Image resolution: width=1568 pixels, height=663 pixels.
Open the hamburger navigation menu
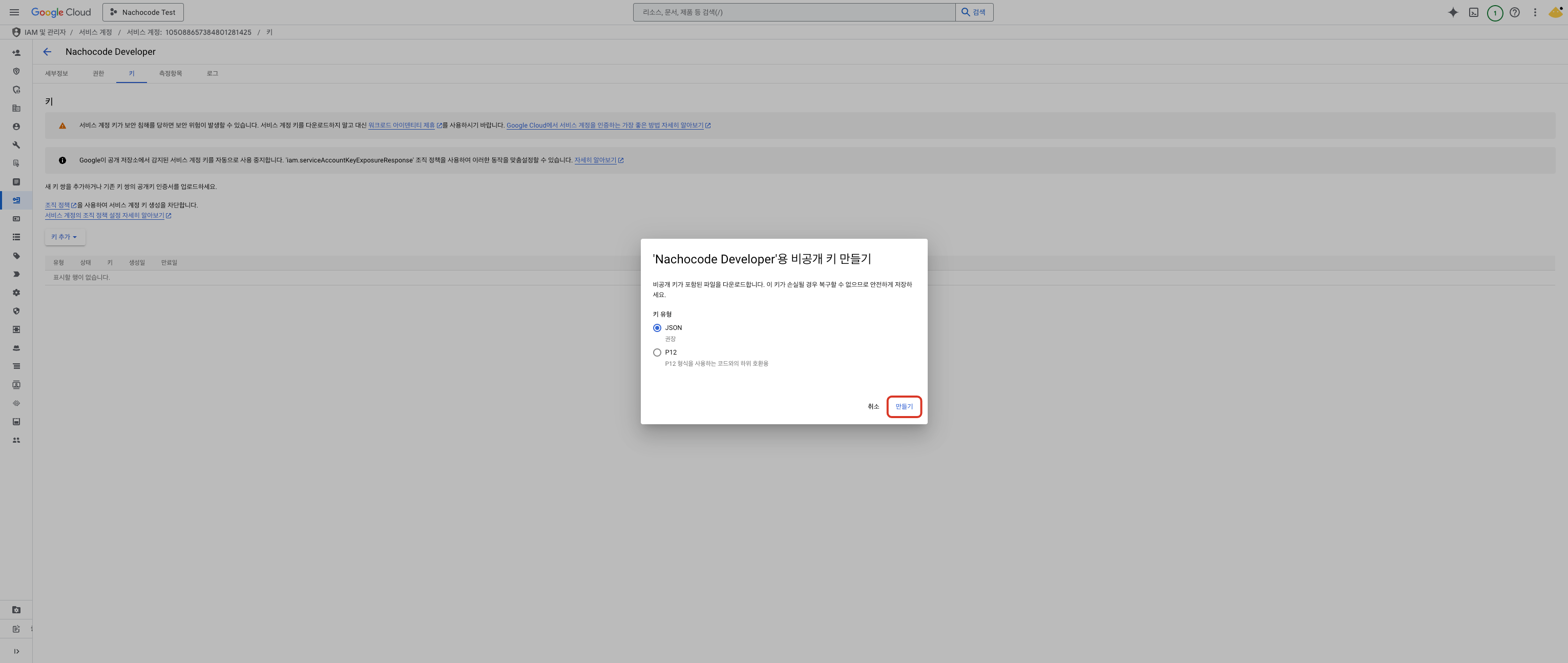pyautogui.click(x=14, y=12)
